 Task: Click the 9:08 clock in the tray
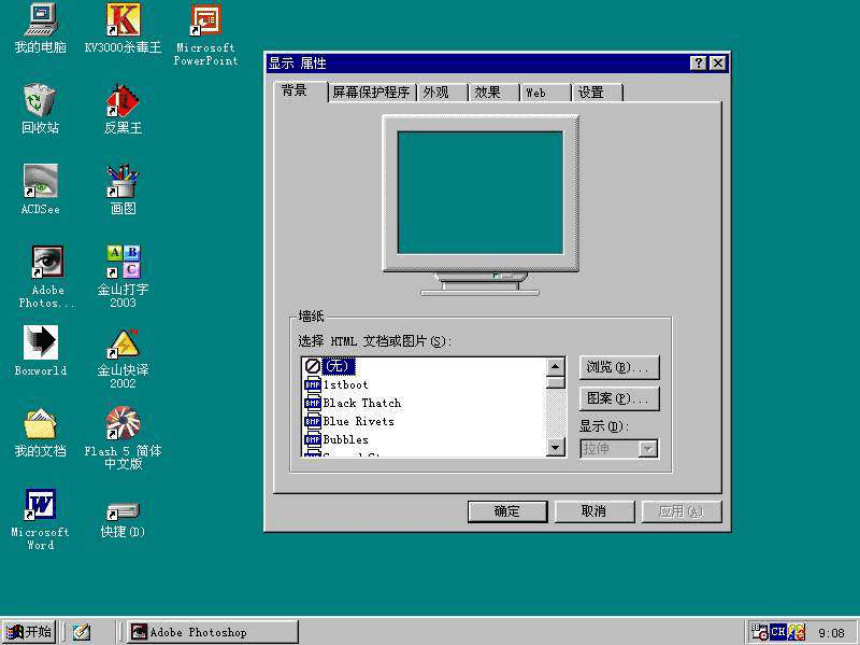click(831, 632)
